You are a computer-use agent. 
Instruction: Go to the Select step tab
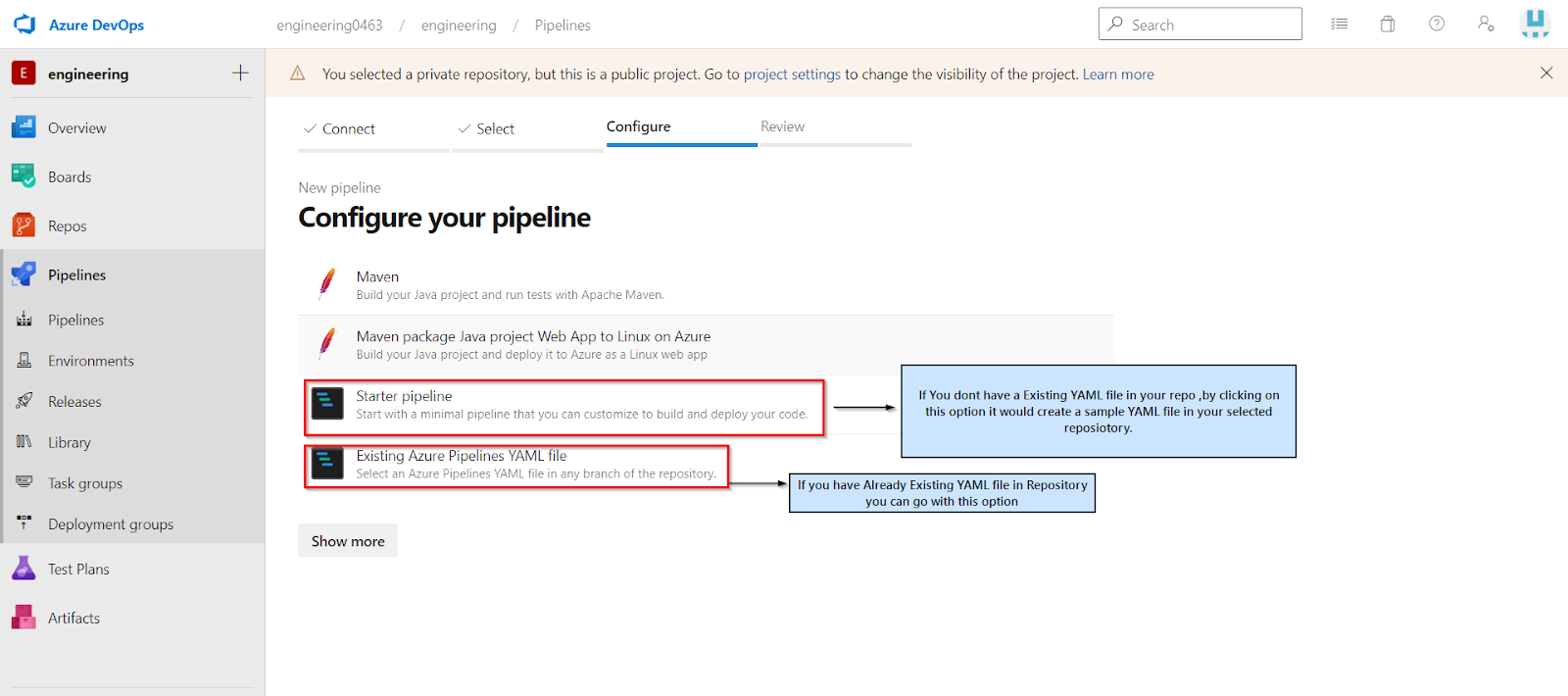(527, 129)
